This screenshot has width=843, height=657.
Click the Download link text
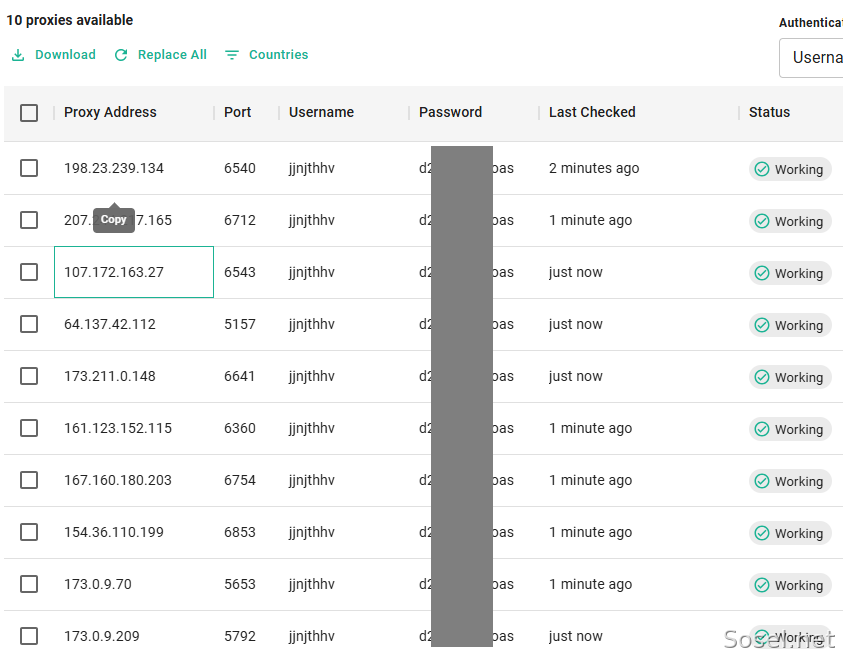coord(66,55)
